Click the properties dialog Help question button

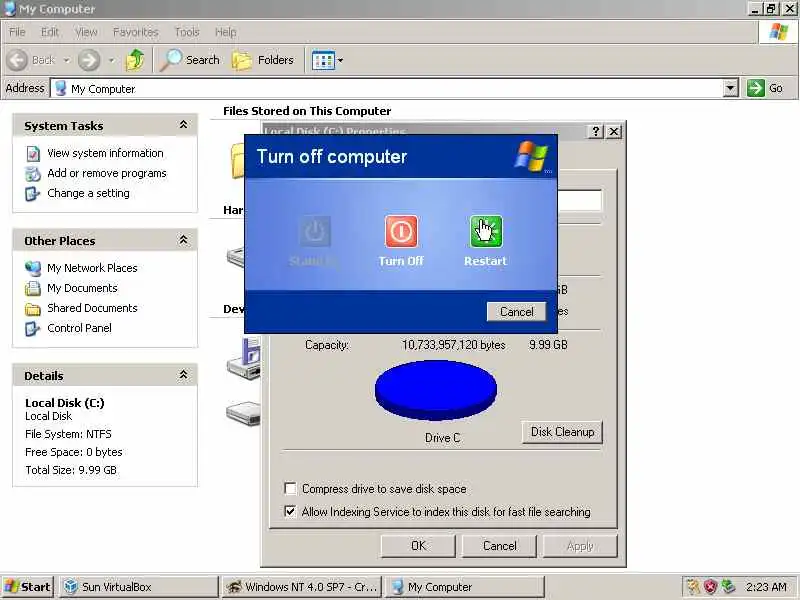pos(595,132)
